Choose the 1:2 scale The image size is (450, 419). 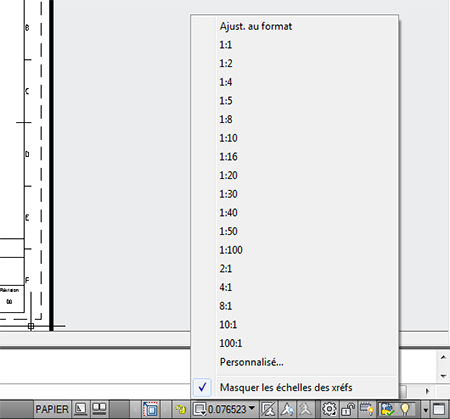(x=295, y=63)
